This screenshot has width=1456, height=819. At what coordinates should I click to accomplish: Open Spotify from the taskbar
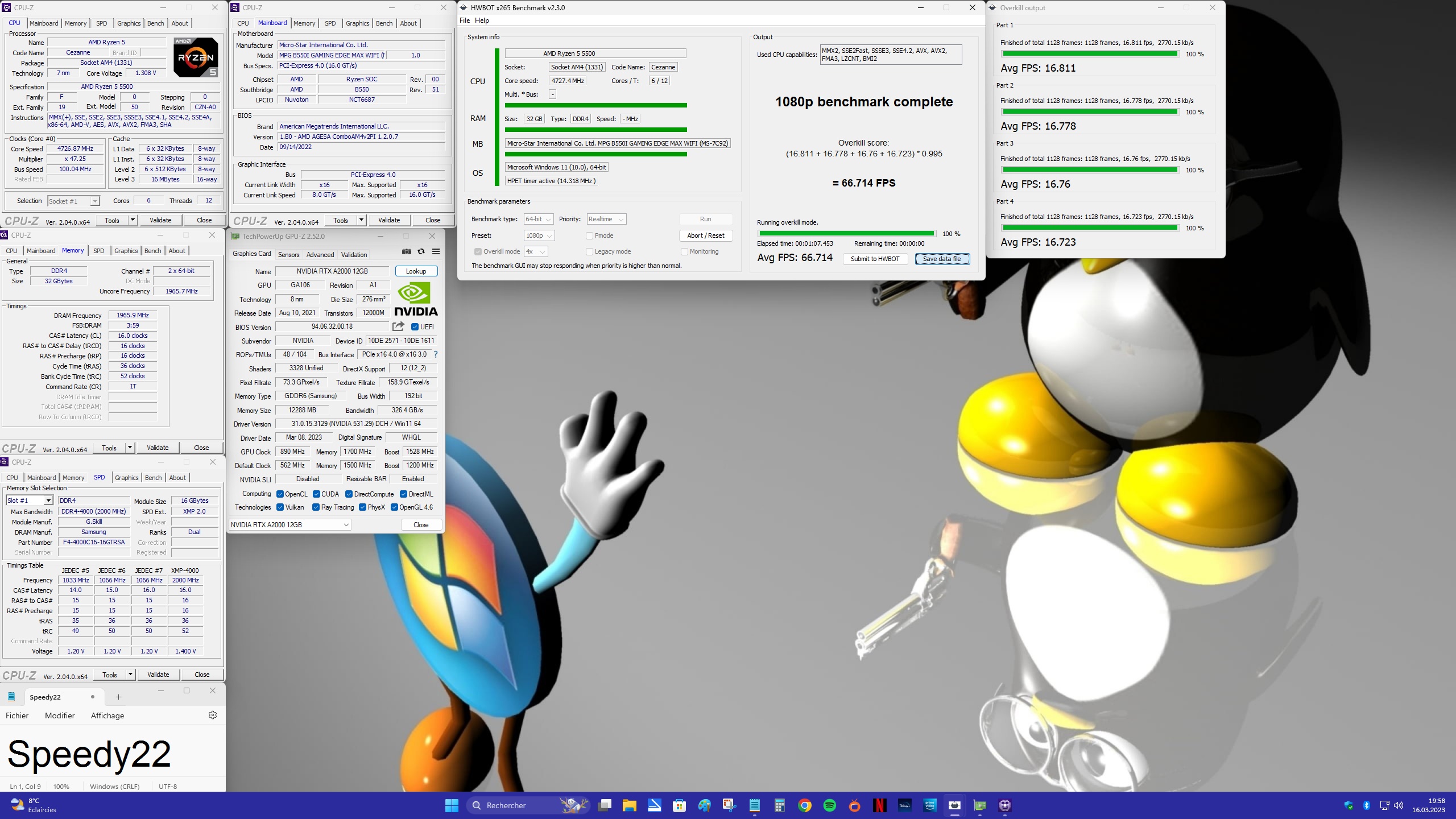[830, 805]
